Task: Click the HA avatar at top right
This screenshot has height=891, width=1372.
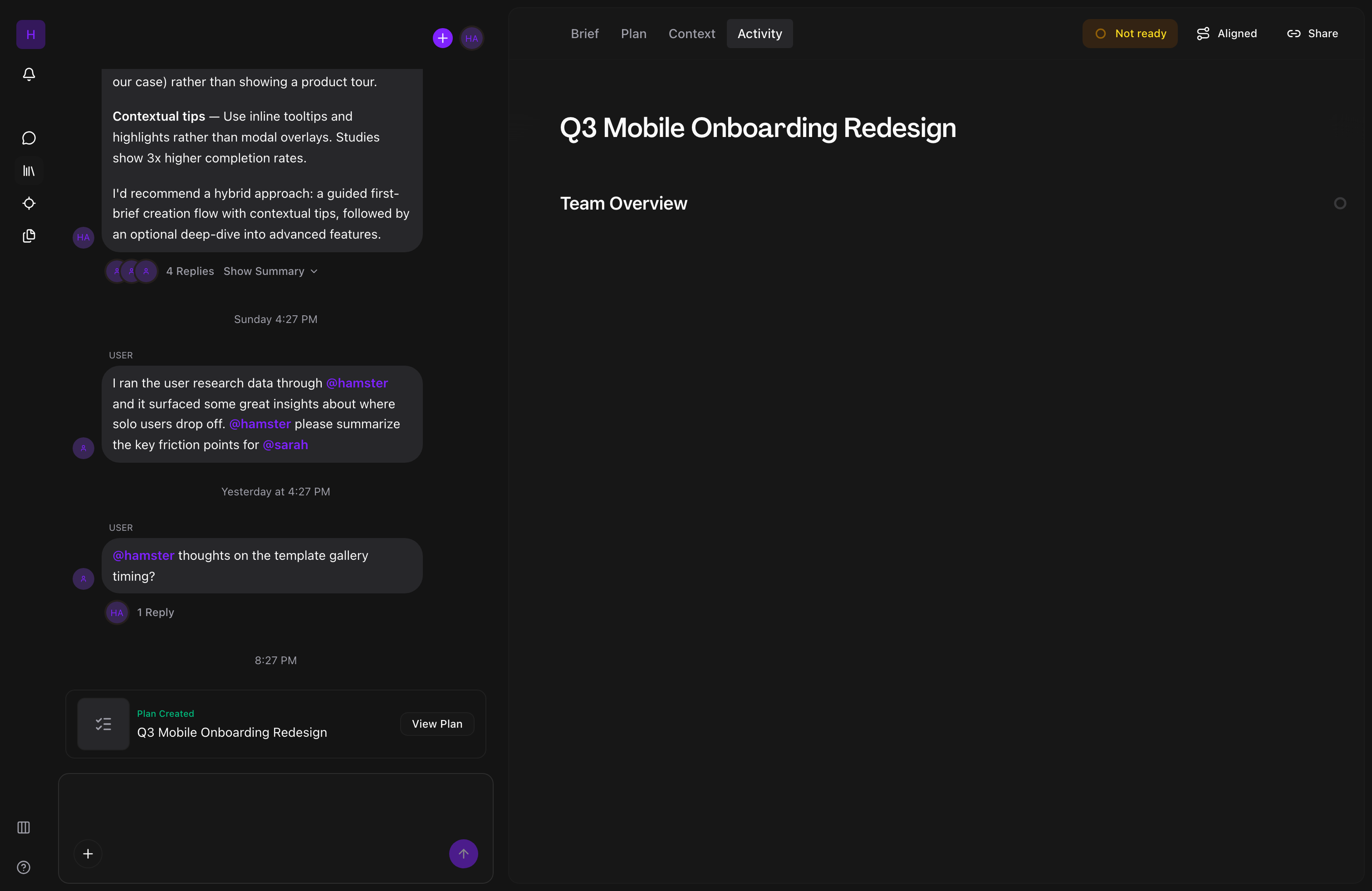Action: (471, 38)
